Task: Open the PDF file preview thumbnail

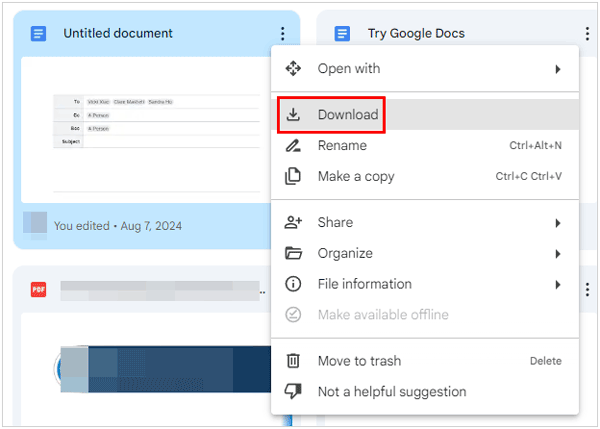Action: click(146, 369)
